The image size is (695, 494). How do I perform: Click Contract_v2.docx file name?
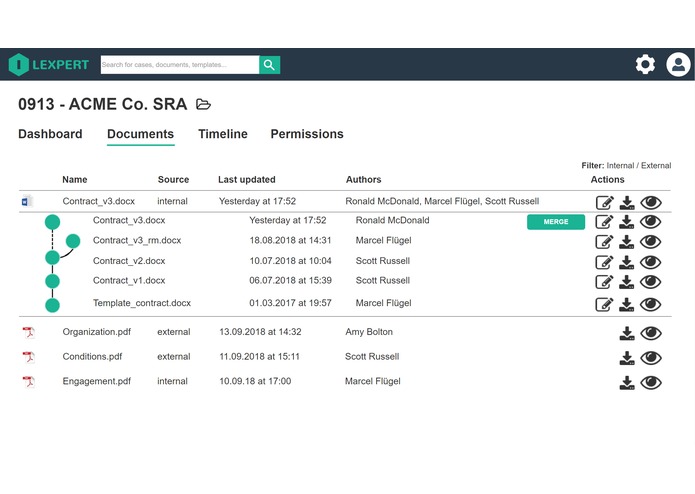tap(129, 261)
